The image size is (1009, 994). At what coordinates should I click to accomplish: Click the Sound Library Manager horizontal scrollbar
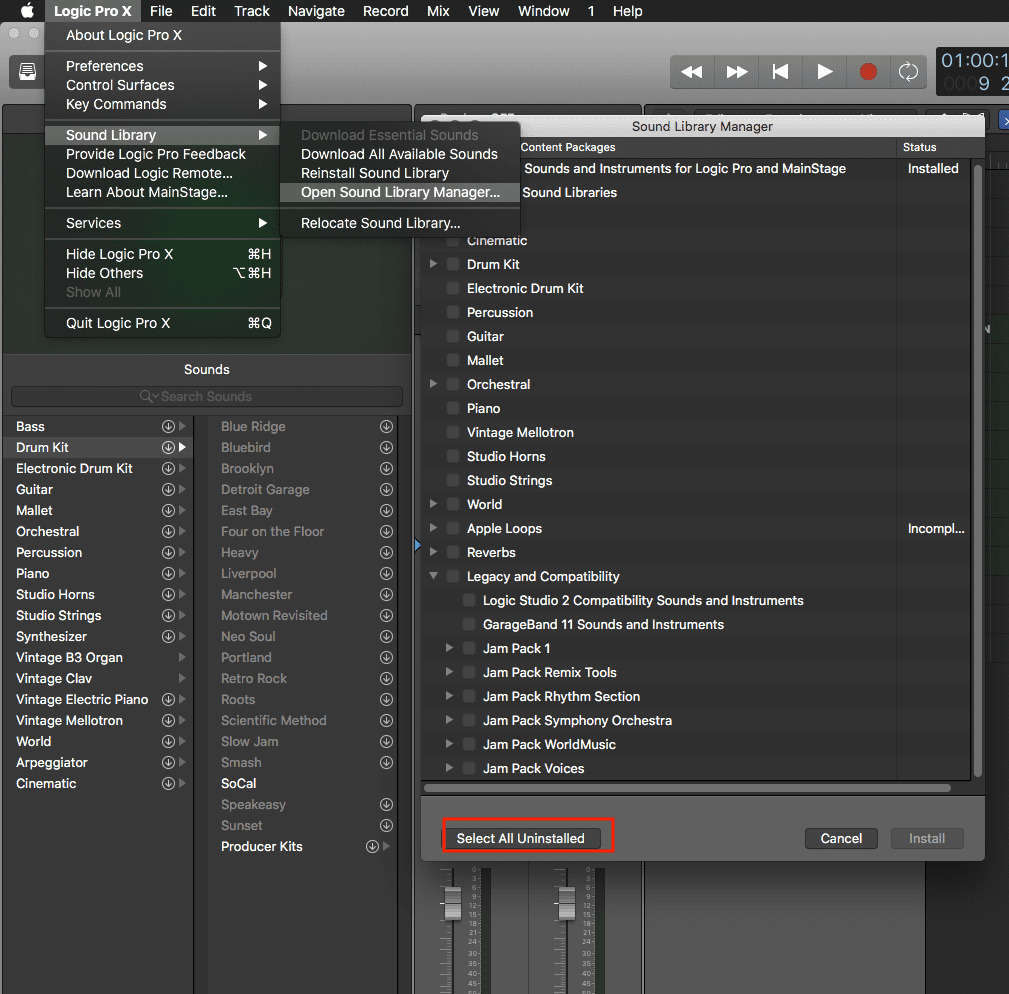pos(687,788)
